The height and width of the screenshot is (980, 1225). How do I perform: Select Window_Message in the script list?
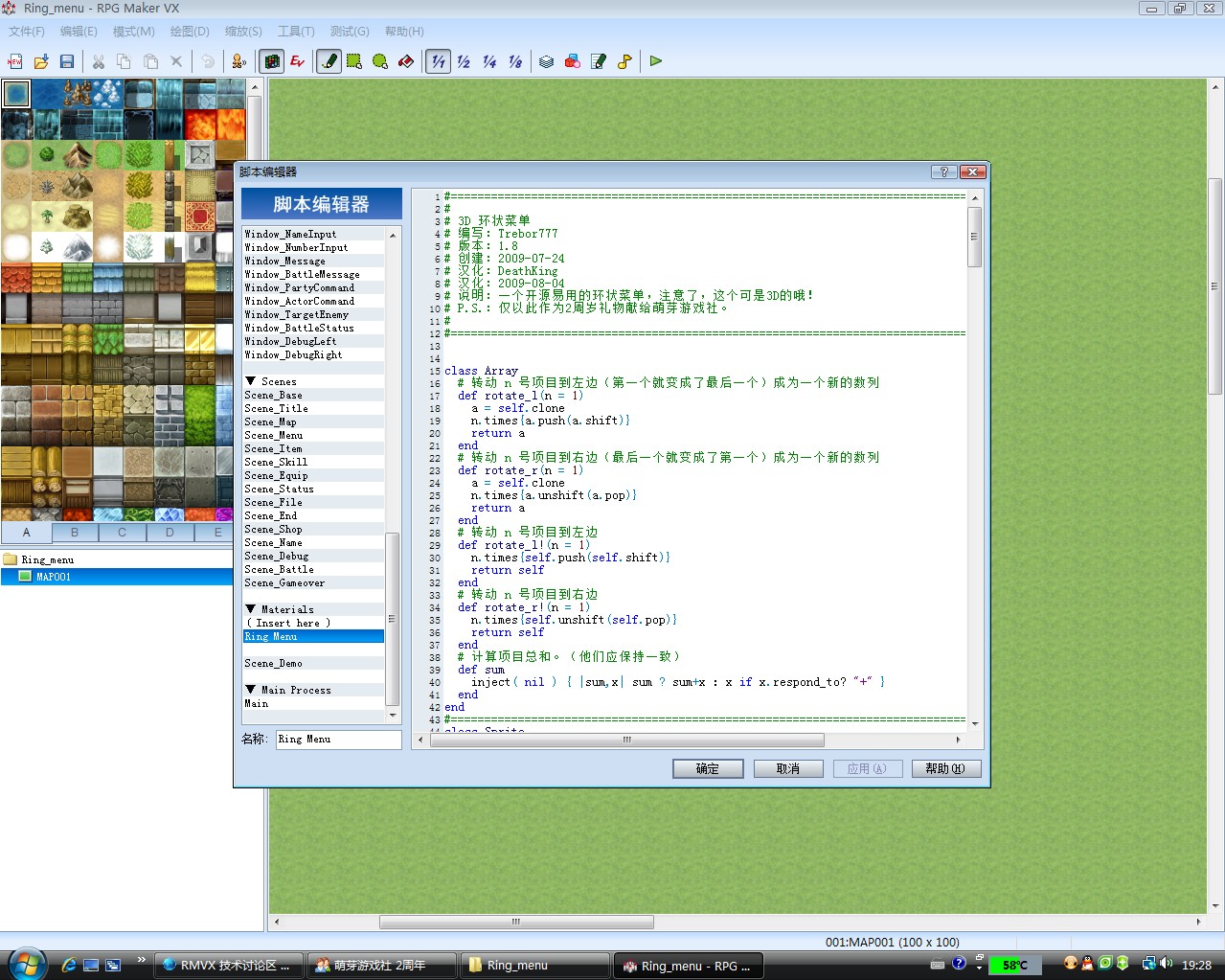pos(313,262)
